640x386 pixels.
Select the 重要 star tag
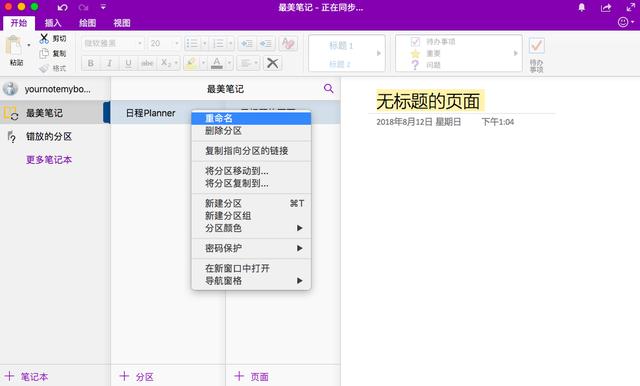(x=425, y=53)
